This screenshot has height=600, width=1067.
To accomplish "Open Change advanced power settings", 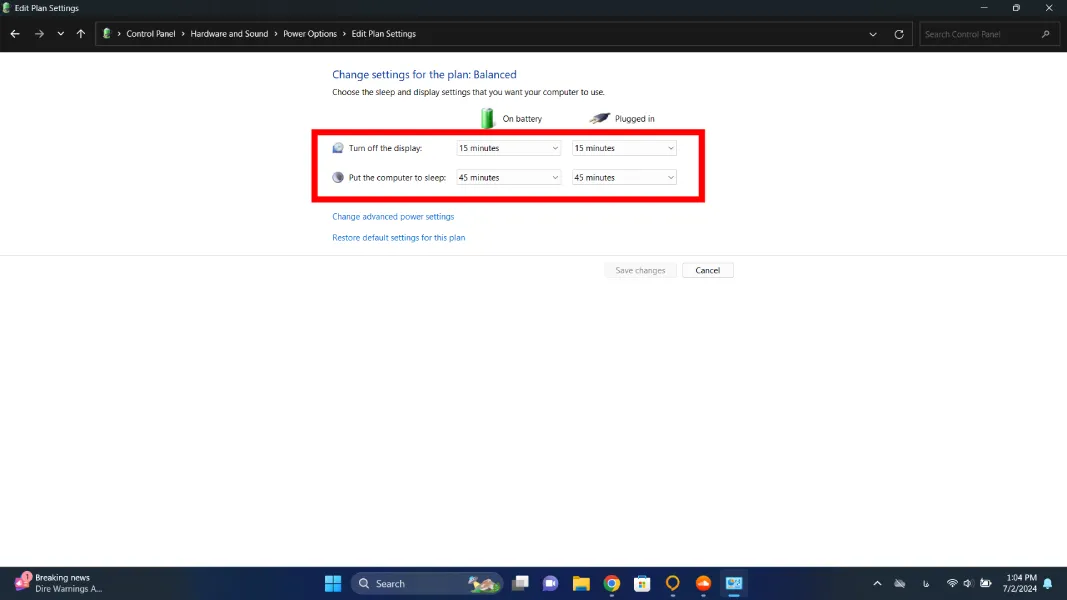I will 394,216.
